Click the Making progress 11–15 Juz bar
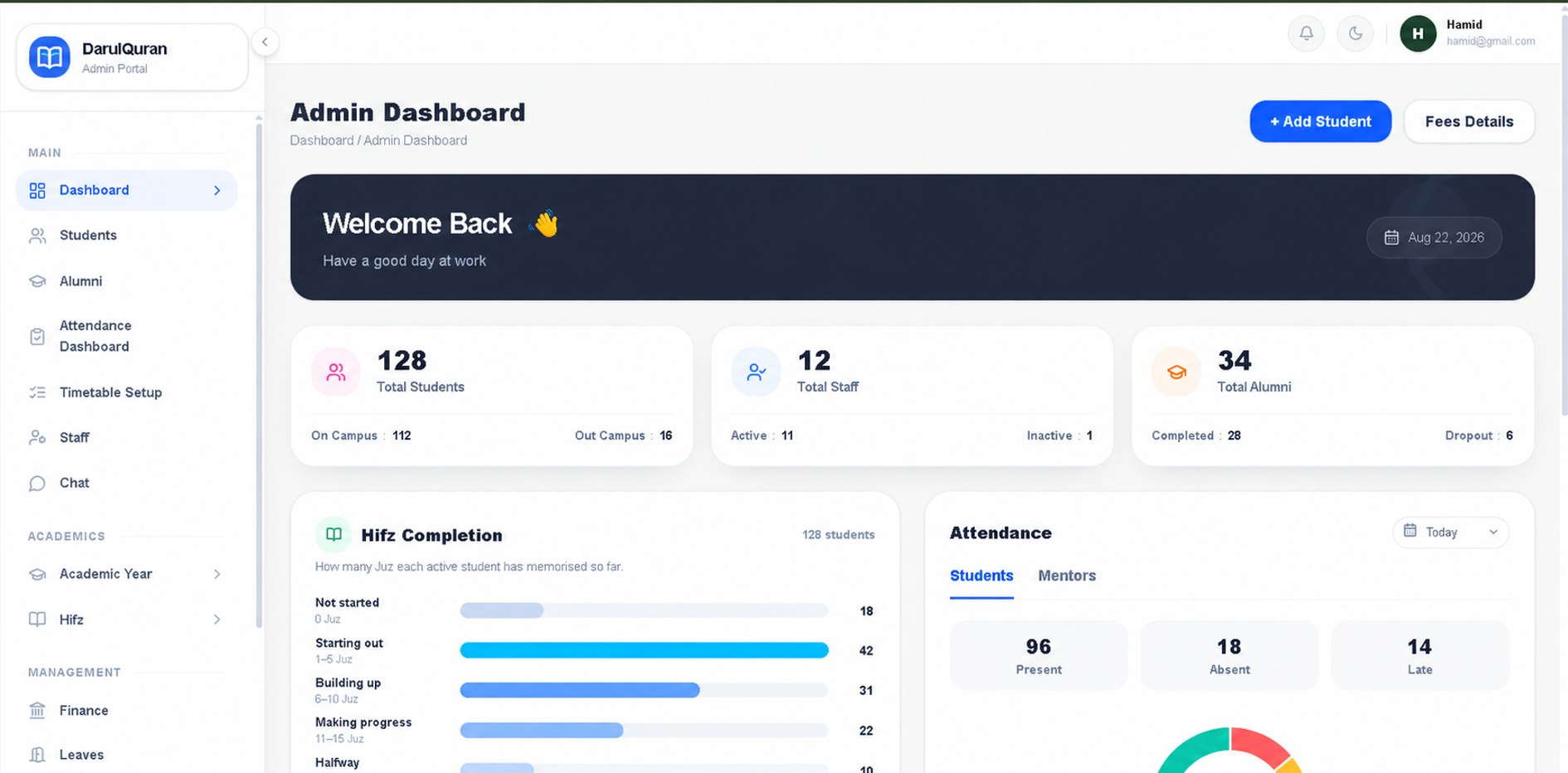1568x773 pixels. point(644,730)
